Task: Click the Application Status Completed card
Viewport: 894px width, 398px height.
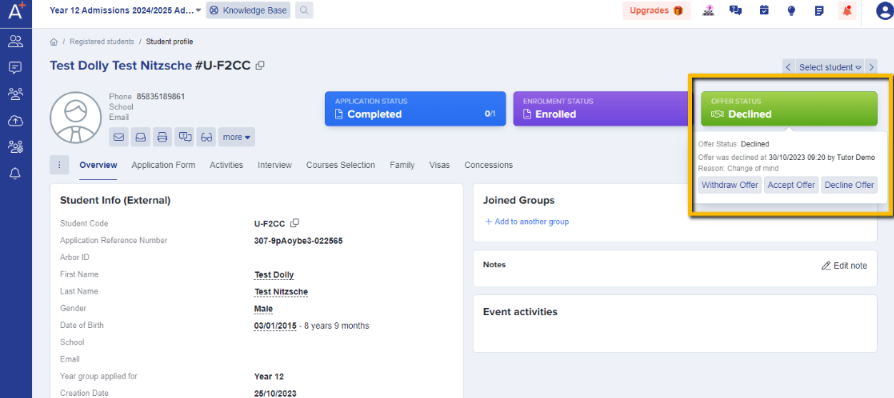Action: [415, 108]
